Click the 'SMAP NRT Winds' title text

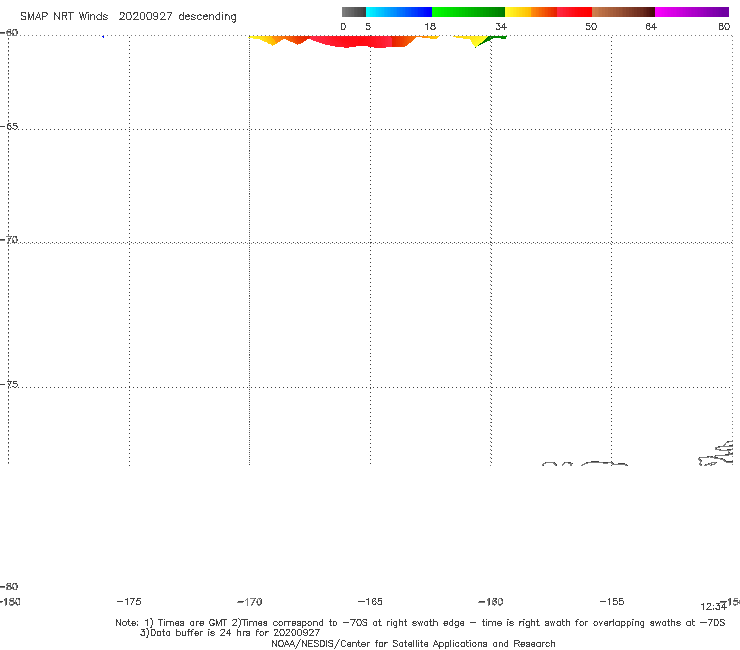tap(64, 17)
